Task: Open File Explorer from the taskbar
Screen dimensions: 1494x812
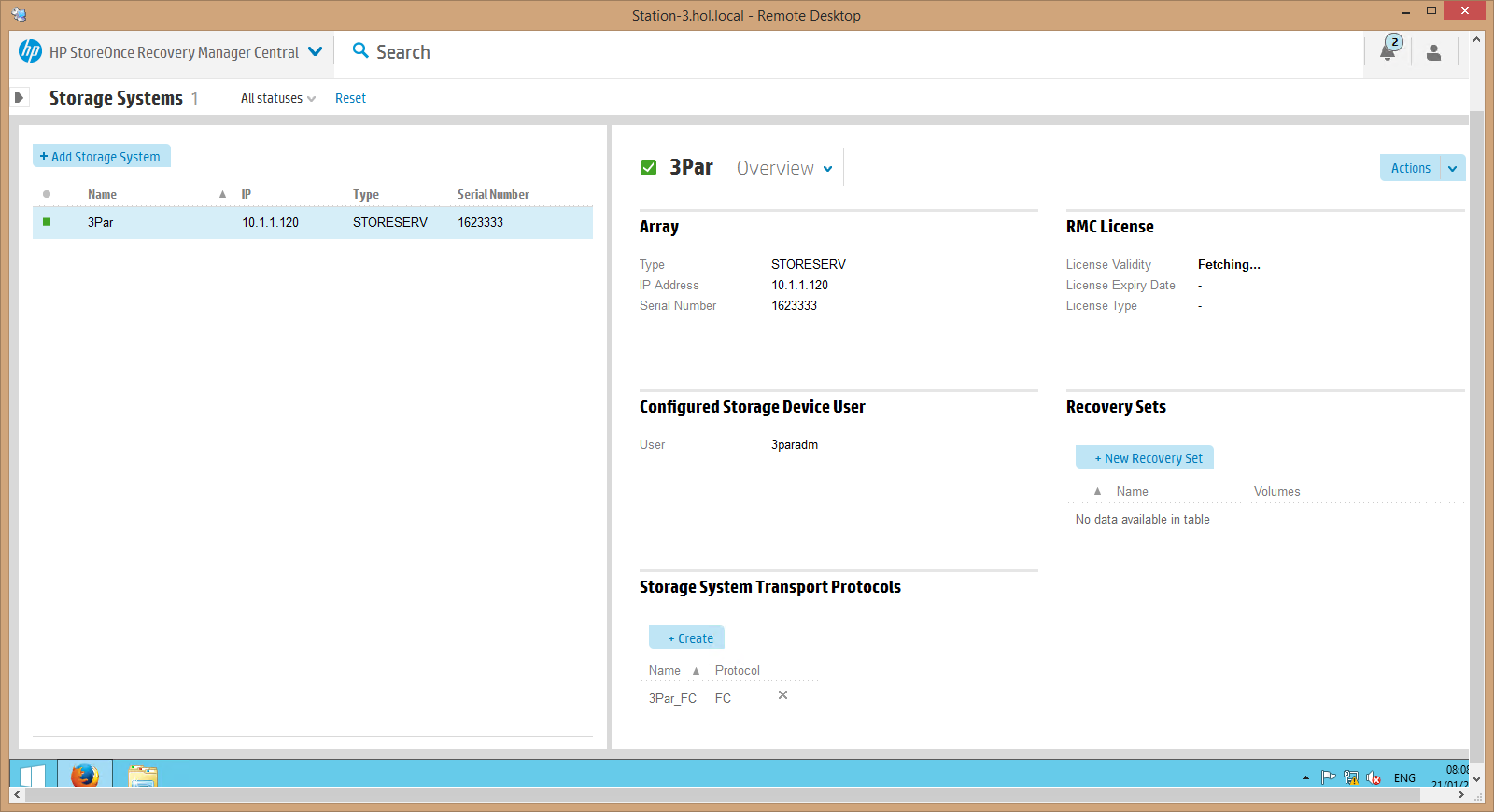Action: pos(142,775)
